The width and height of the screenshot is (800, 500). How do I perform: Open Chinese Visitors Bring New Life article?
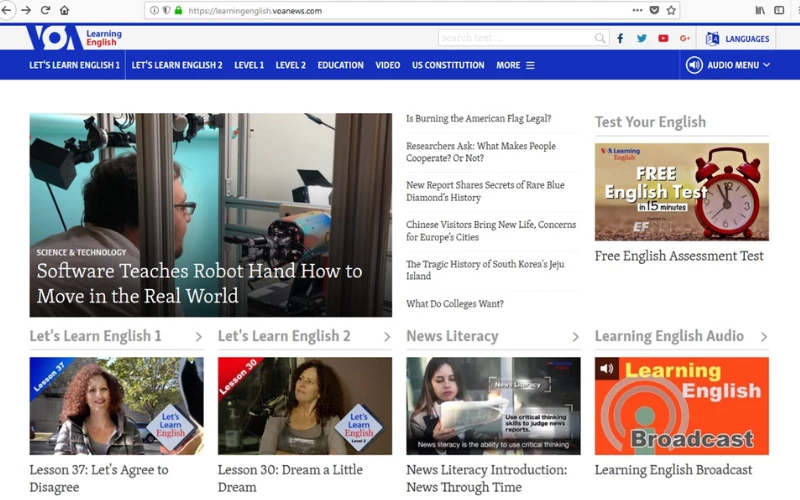[x=491, y=231]
